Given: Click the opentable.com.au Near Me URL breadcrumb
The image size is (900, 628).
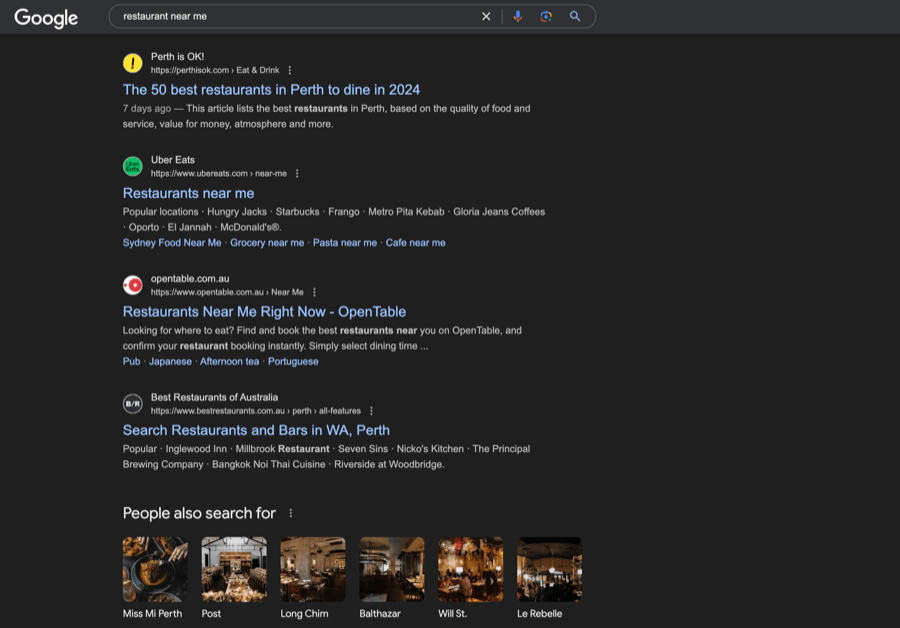Looking at the screenshot, I should (227, 292).
